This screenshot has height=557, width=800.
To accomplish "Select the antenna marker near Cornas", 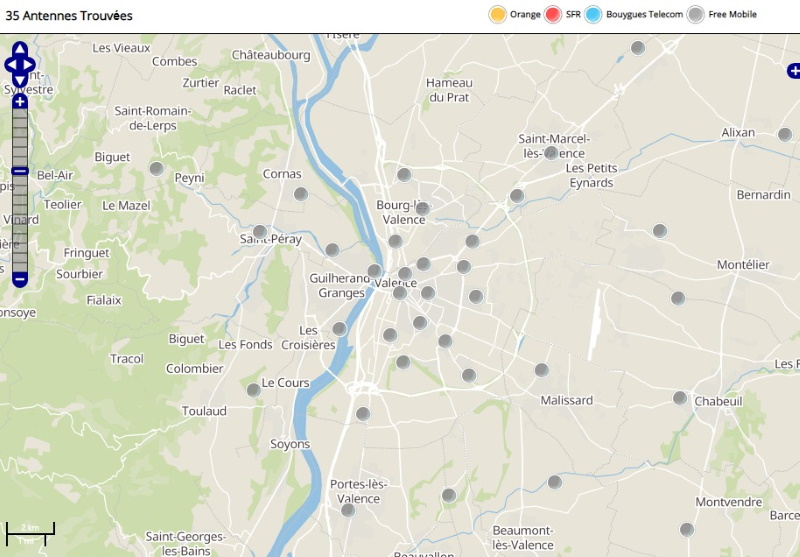I will pos(300,194).
